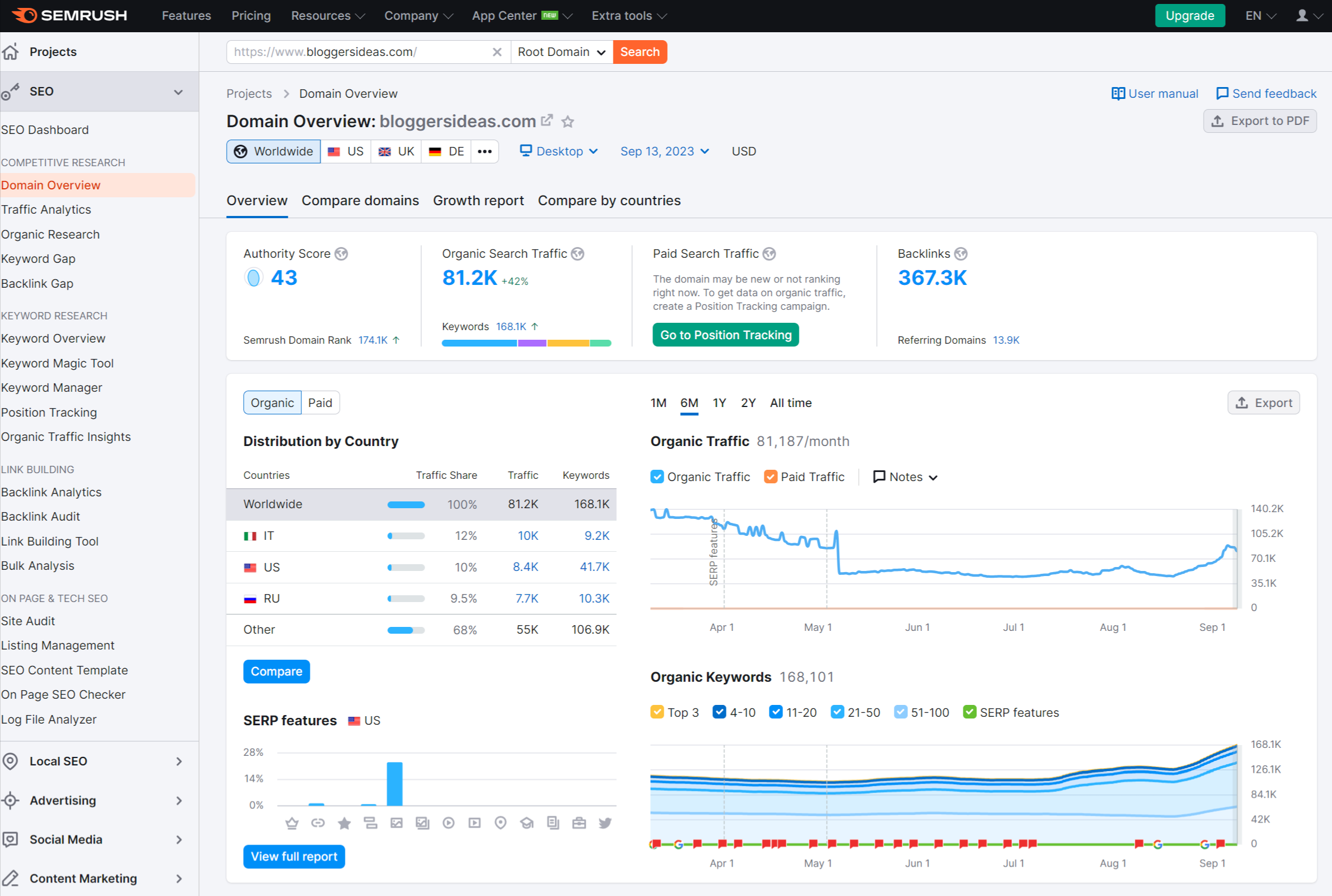The width and height of the screenshot is (1332, 896).
Task: Open bloggersideas.com external link icon
Action: click(x=547, y=120)
